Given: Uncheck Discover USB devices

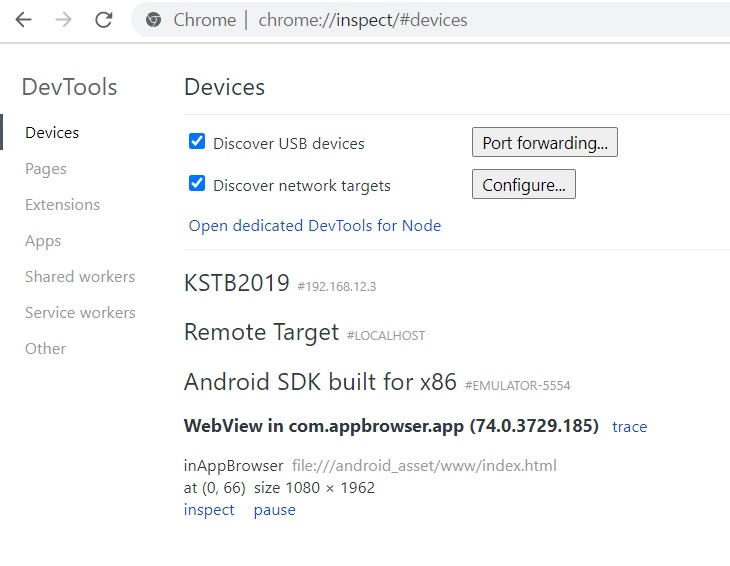Looking at the screenshot, I should click(x=197, y=141).
